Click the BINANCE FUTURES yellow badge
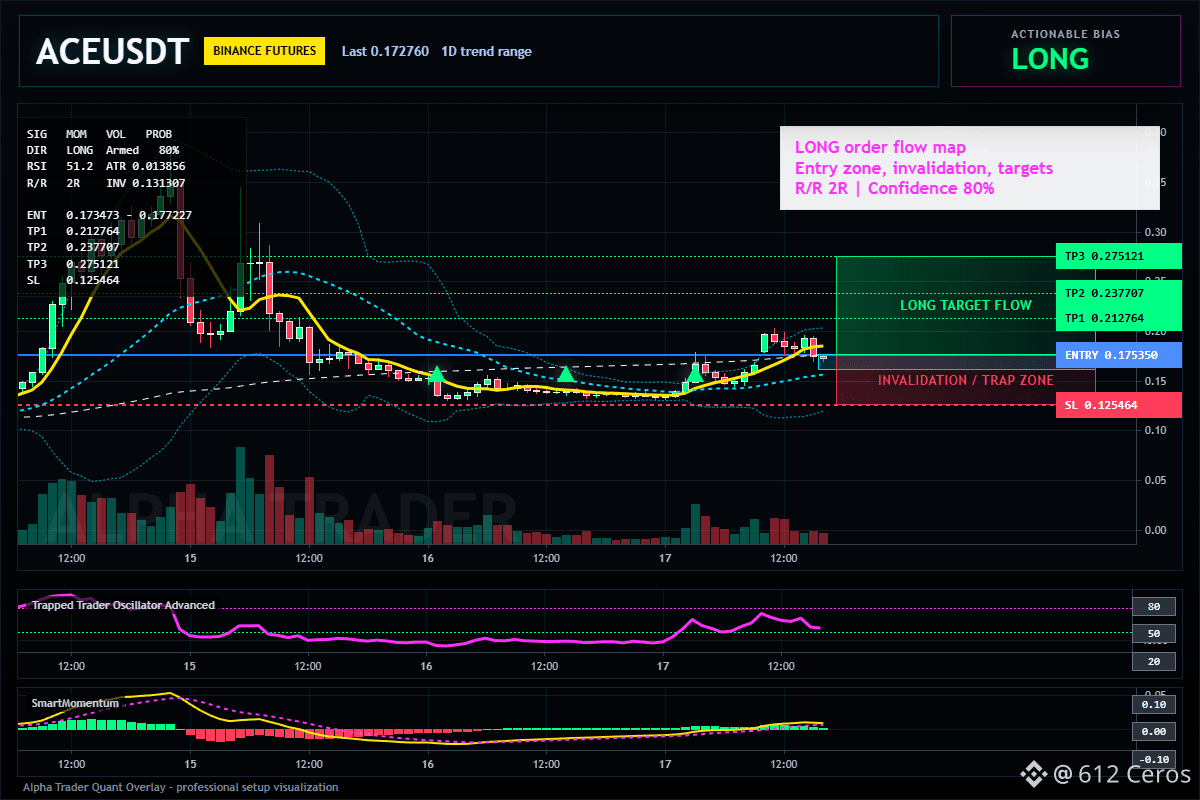1200x800 pixels. tap(264, 51)
